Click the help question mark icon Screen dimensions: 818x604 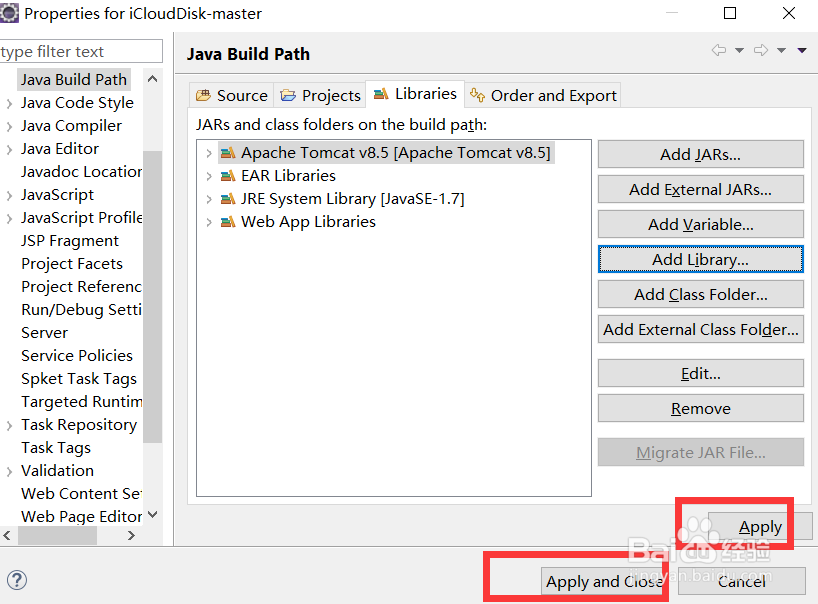click(16, 580)
